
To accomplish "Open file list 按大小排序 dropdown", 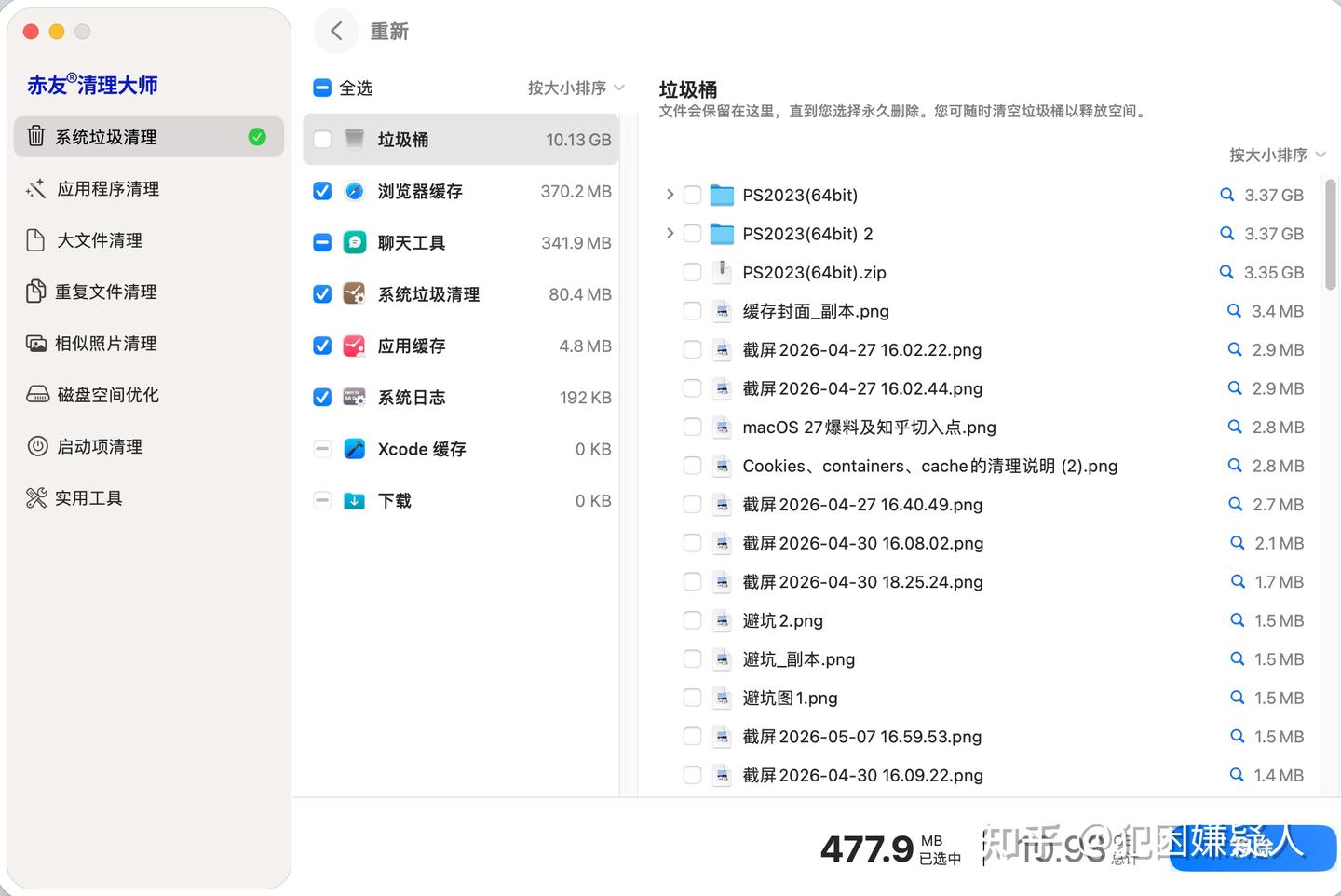I will coord(1277,155).
